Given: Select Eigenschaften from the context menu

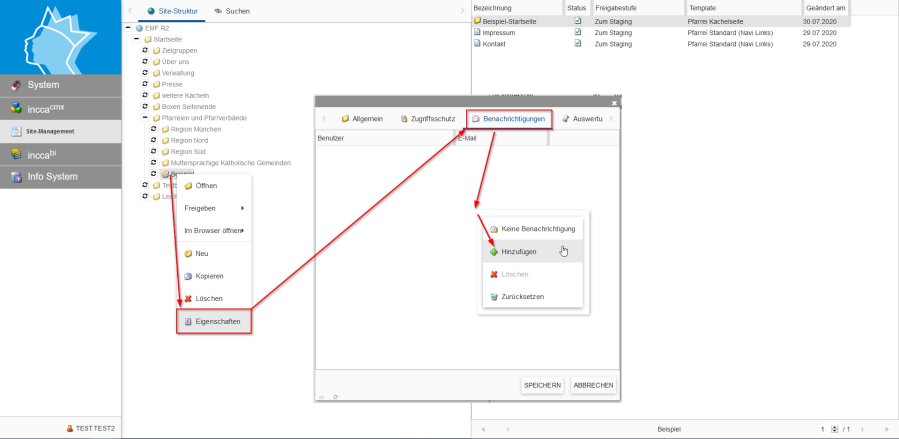Looking at the screenshot, I should click(x=214, y=322).
